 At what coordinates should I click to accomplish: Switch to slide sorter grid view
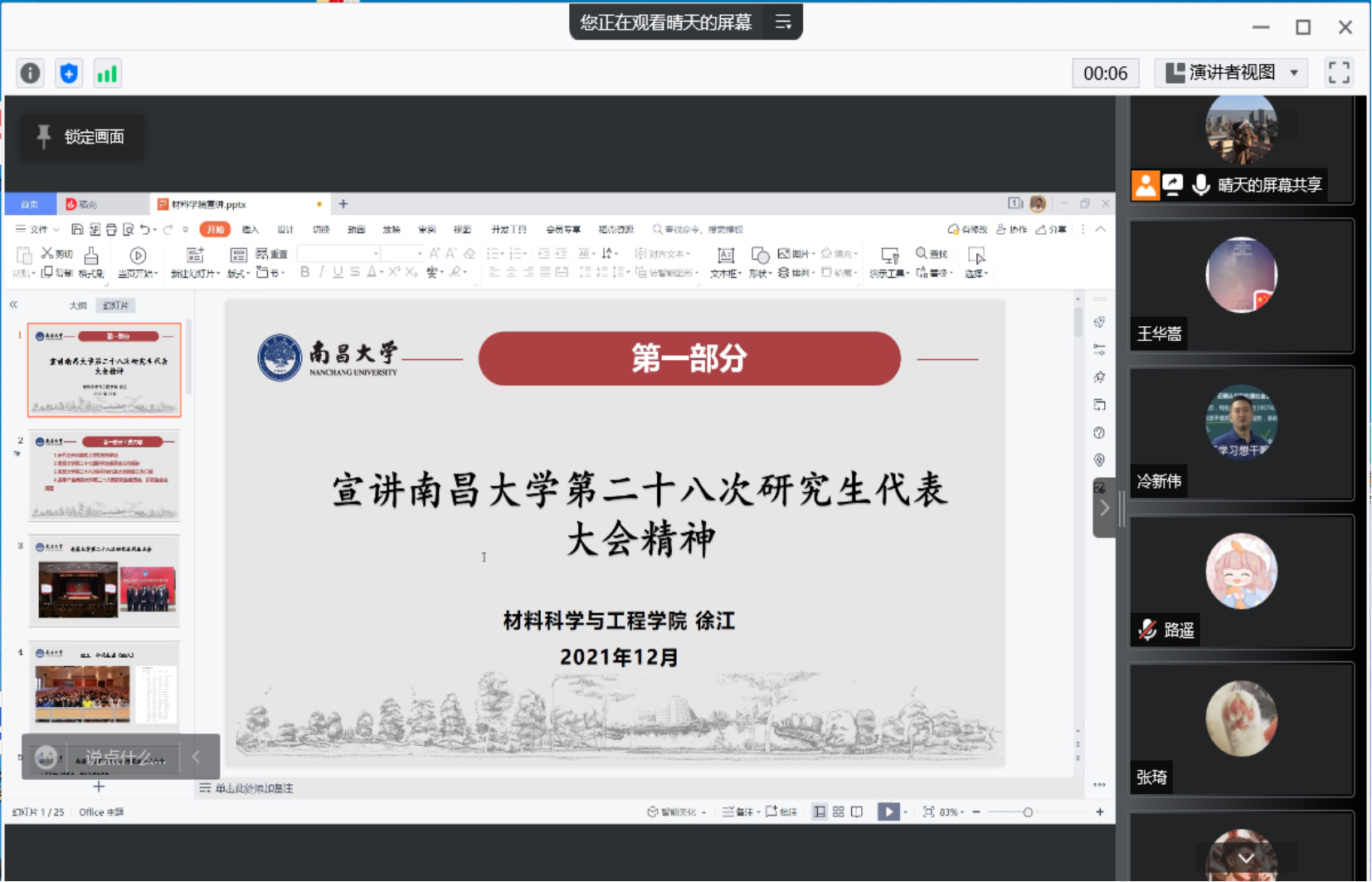coord(839,812)
